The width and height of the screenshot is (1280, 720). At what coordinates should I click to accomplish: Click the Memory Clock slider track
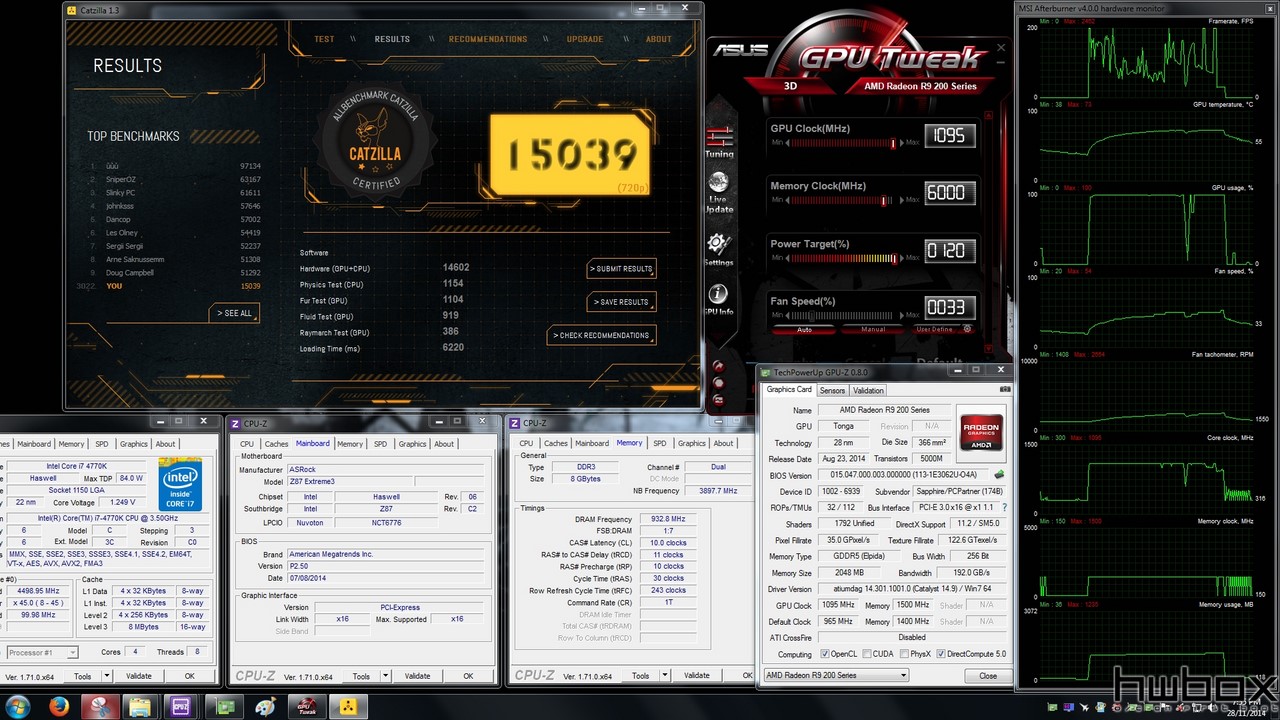point(843,201)
